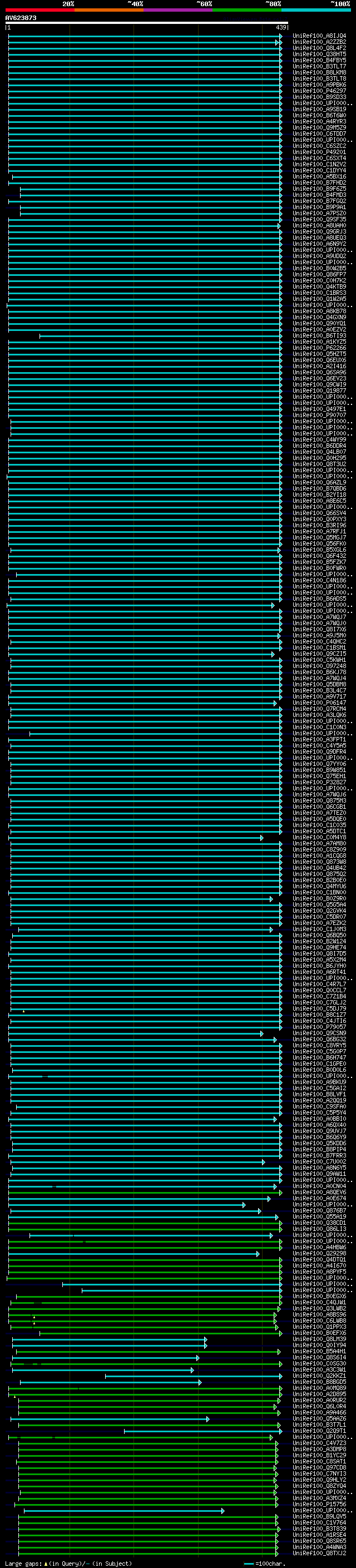The width and height of the screenshot is (356, 1568).
Task: Select the UniRef100_P15756 label
Action: 319,1504
